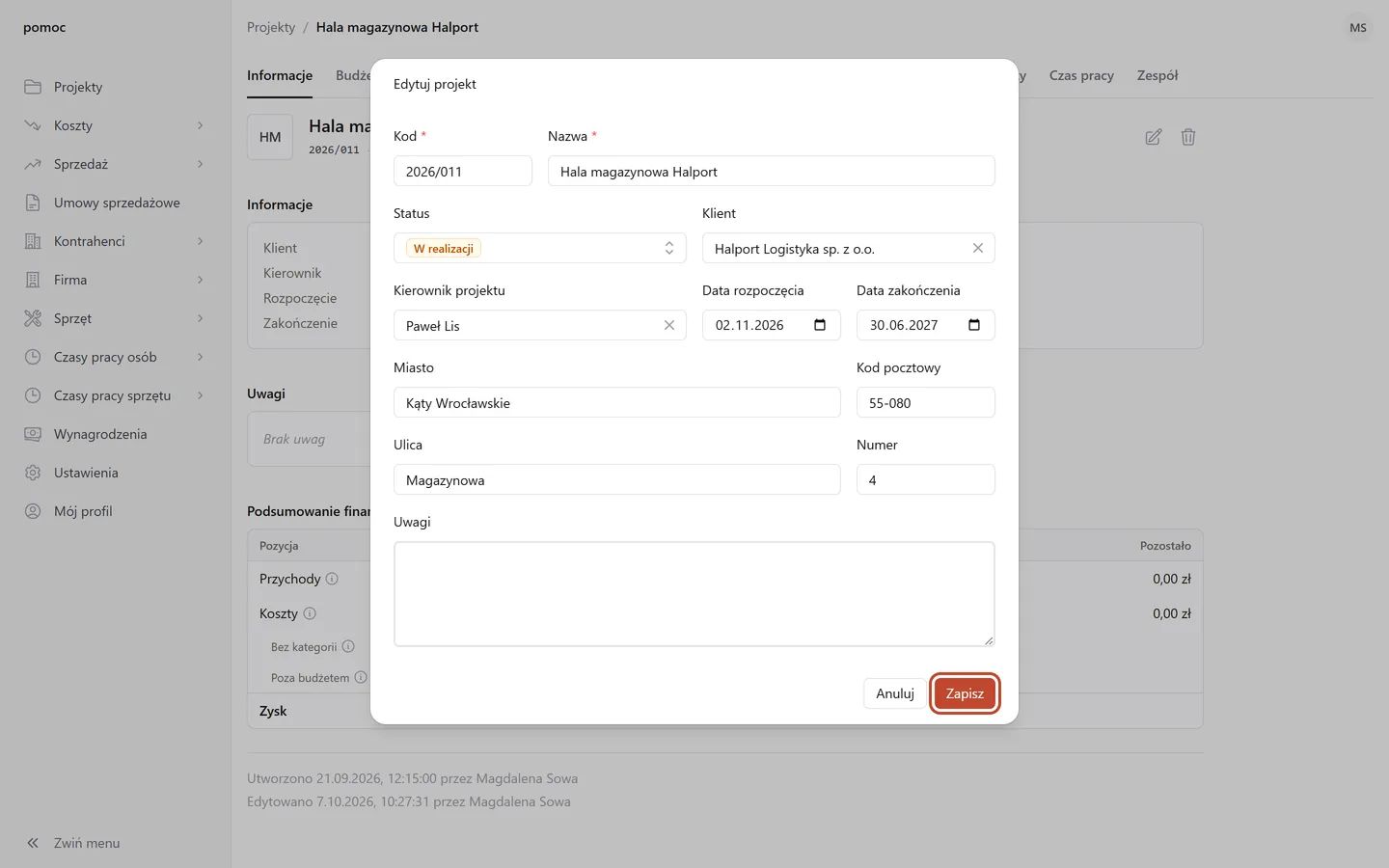Click the Uwagi text area

click(x=694, y=594)
